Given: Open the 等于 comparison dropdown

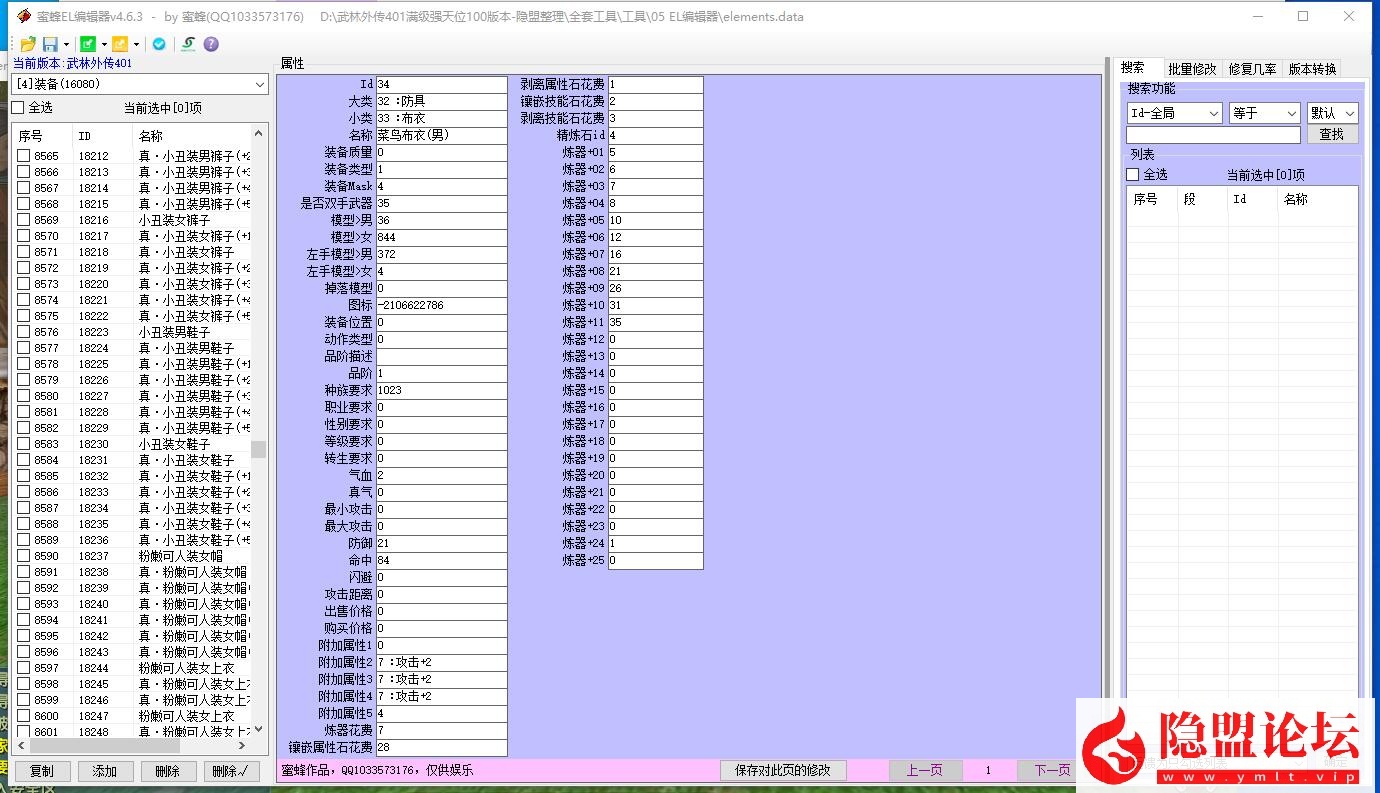Looking at the screenshot, I should click(1290, 113).
